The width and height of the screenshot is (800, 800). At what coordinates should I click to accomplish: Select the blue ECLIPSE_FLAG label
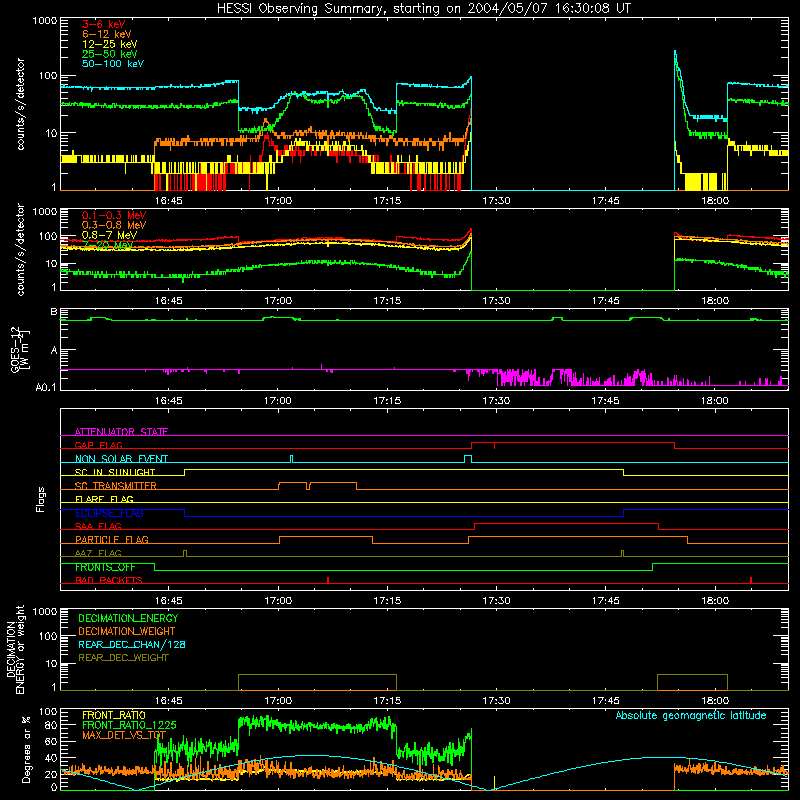pyautogui.click(x=109, y=513)
